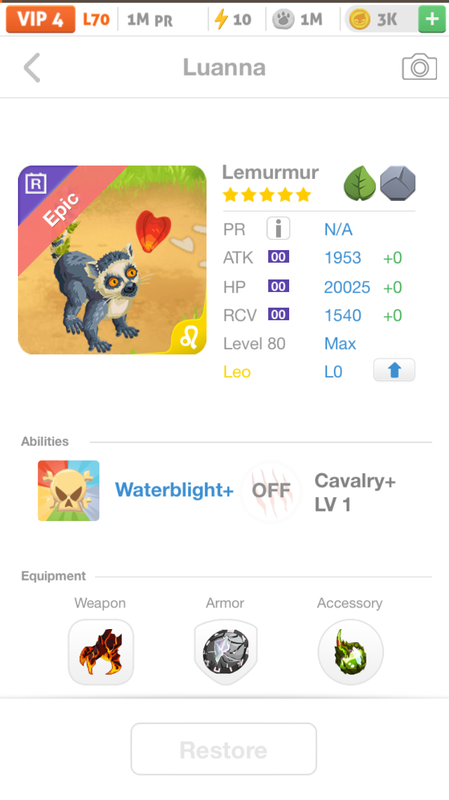Viewport: 449px width, 800px height.
Task: Open the camera screenshot icon
Action: [419, 67]
